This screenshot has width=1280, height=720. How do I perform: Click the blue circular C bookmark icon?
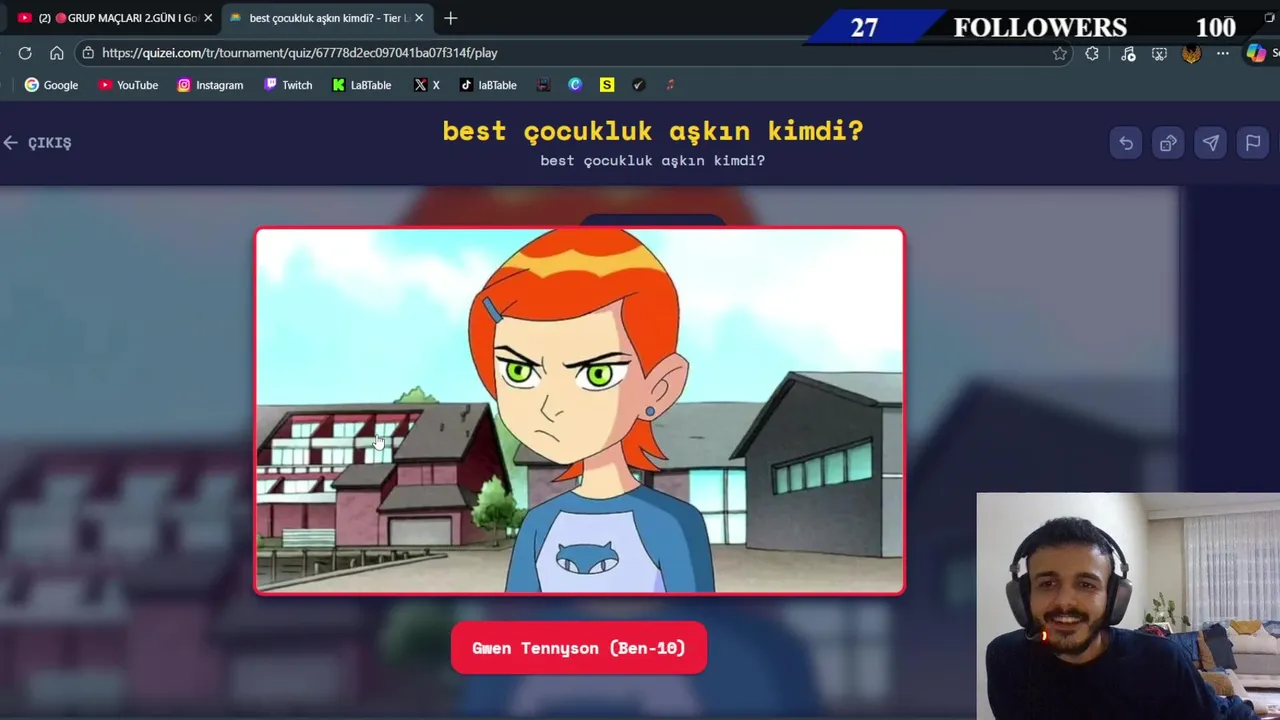[x=575, y=85]
